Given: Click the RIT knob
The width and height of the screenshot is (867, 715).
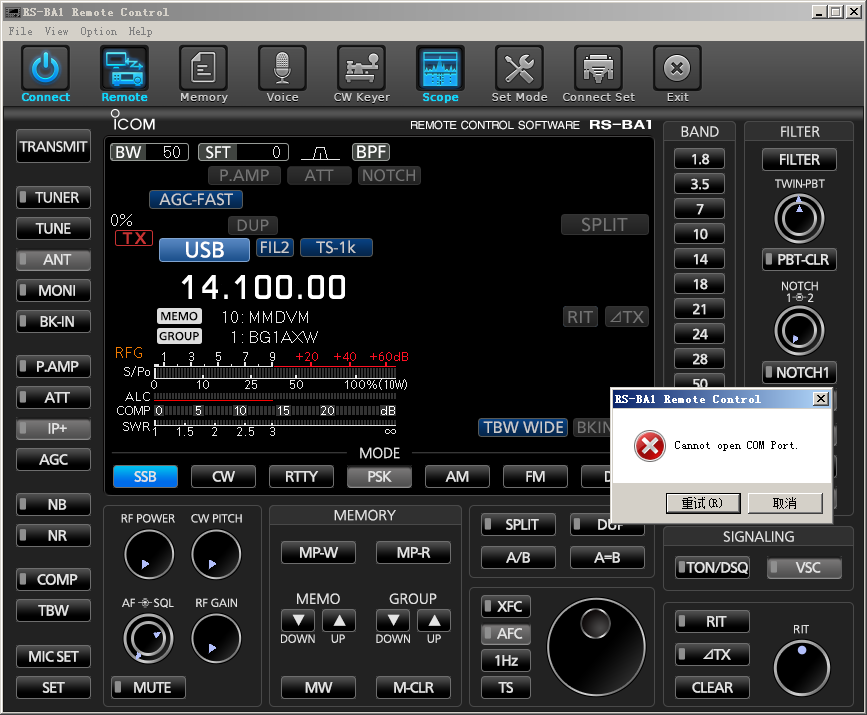Looking at the screenshot, I should pos(802,668).
